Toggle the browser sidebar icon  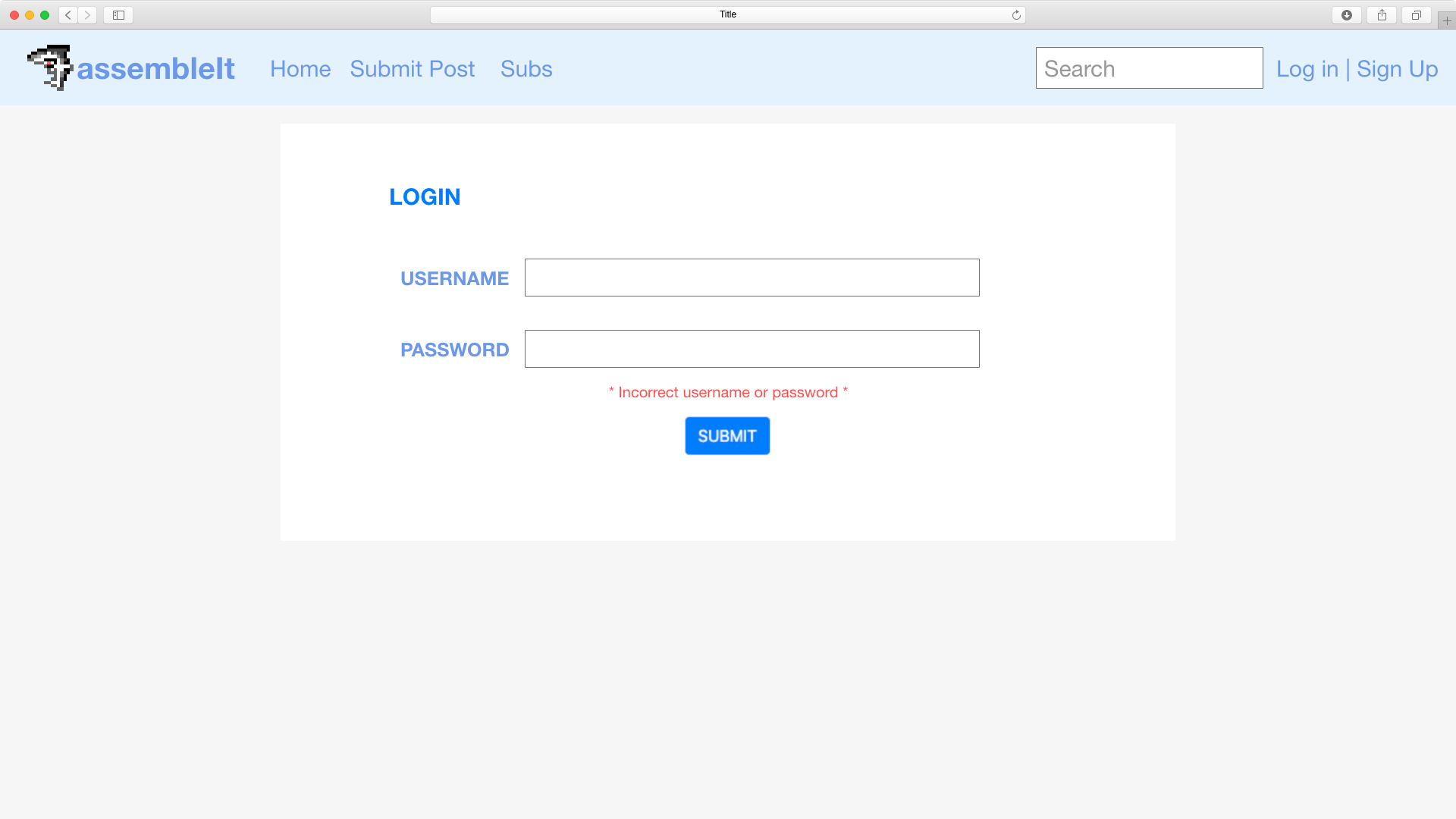pyautogui.click(x=118, y=15)
